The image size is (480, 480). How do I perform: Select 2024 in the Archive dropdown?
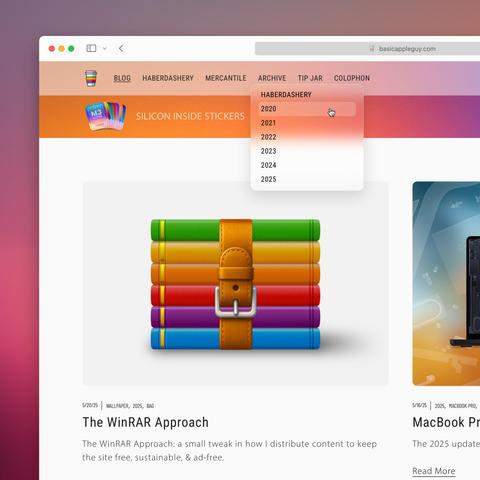pyautogui.click(x=268, y=165)
